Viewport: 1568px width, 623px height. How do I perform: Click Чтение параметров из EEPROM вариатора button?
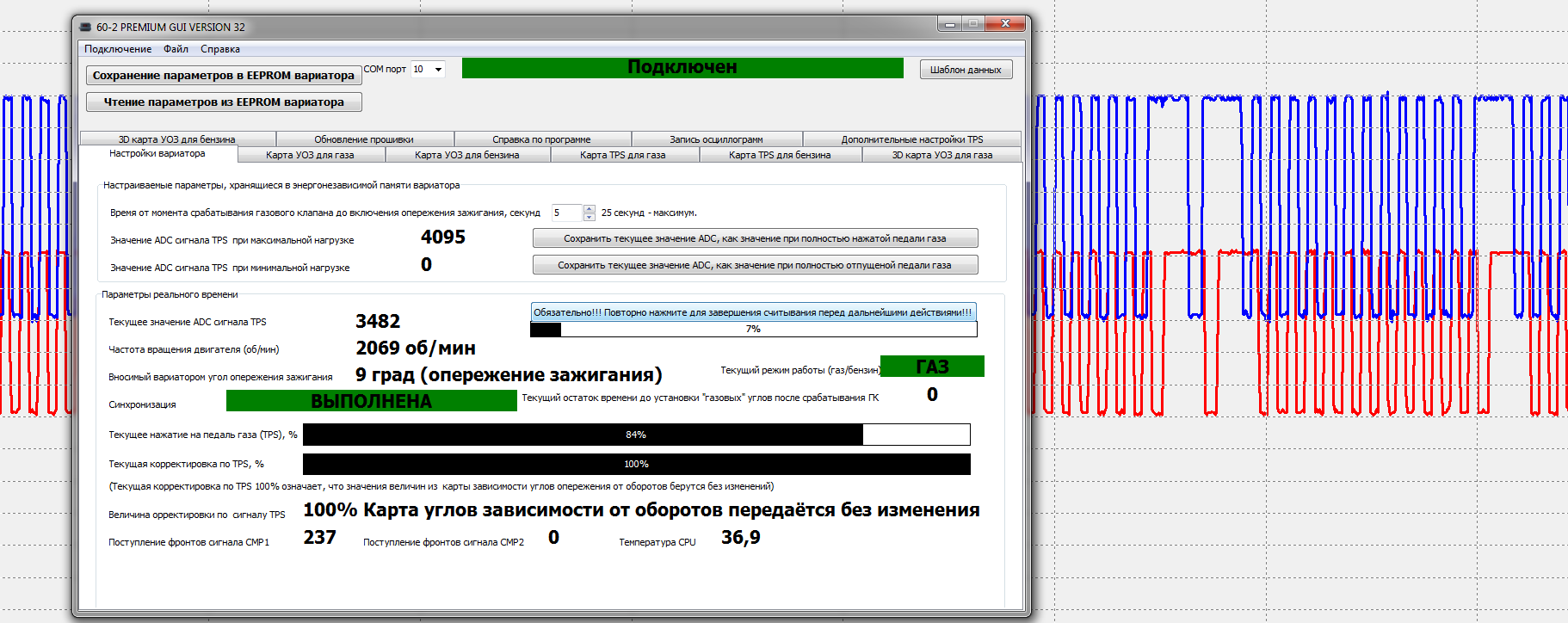pyautogui.click(x=224, y=102)
